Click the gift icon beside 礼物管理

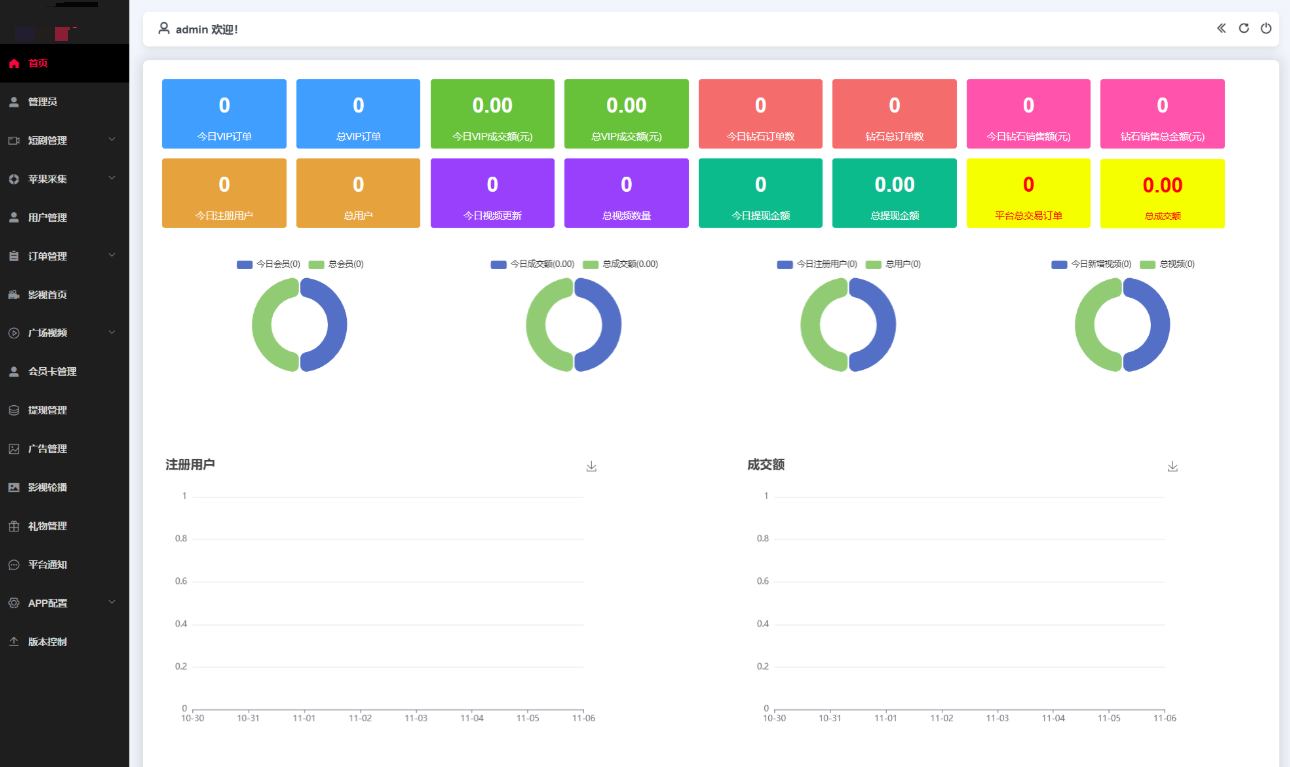[14, 526]
